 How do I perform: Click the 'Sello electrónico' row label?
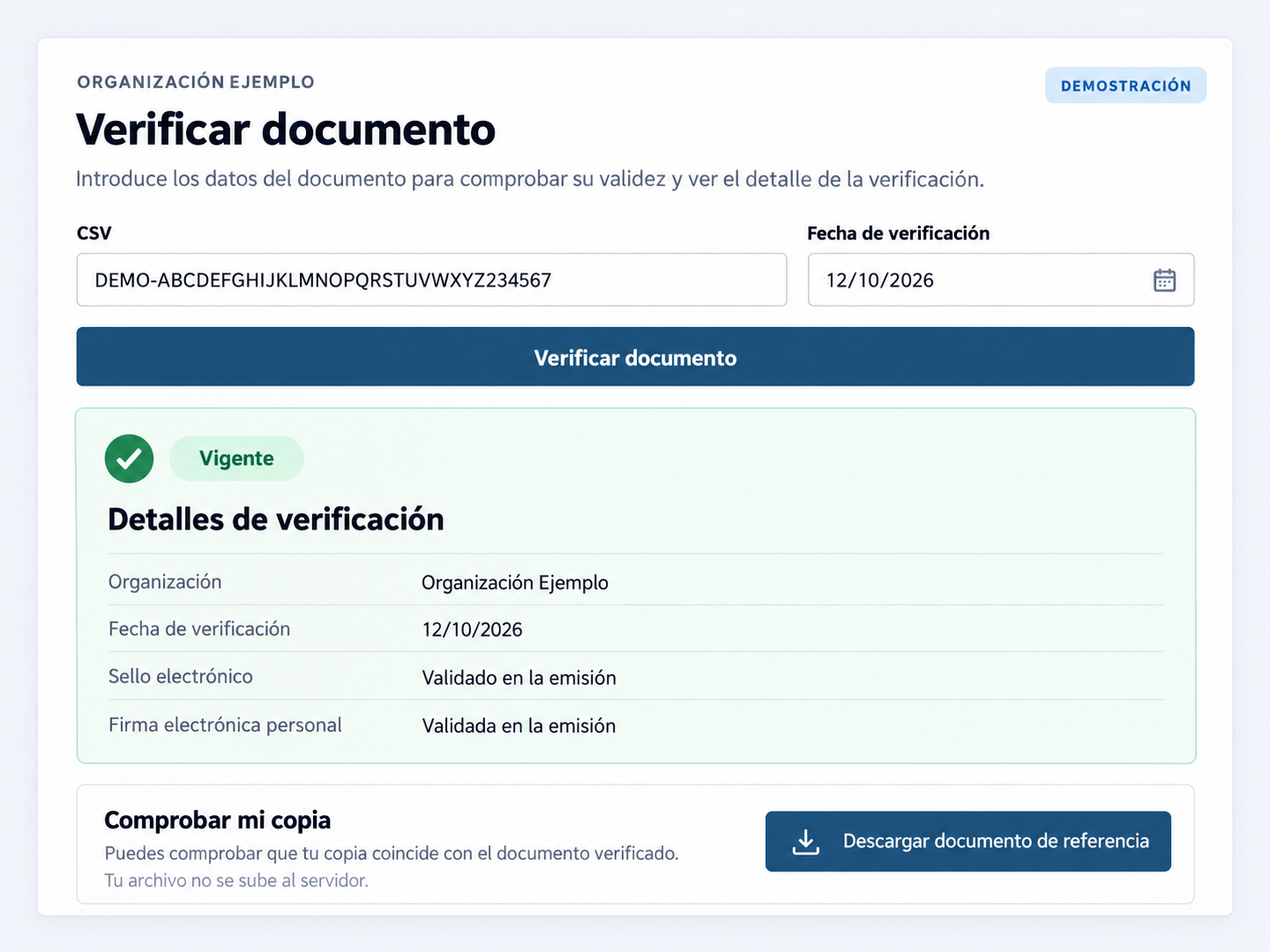pyautogui.click(x=181, y=676)
